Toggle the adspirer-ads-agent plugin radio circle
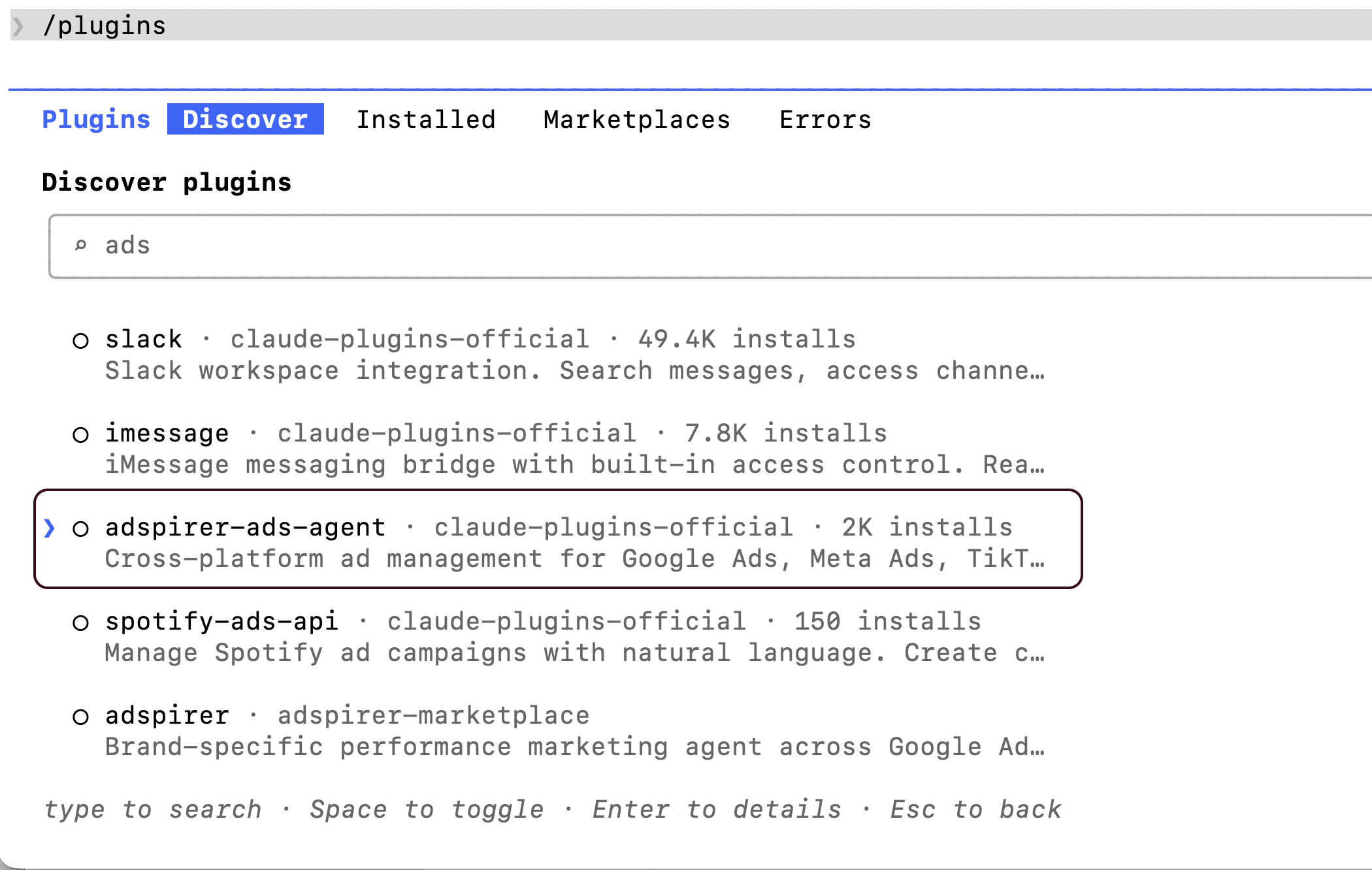1372x870 pixels. point(80,528)
